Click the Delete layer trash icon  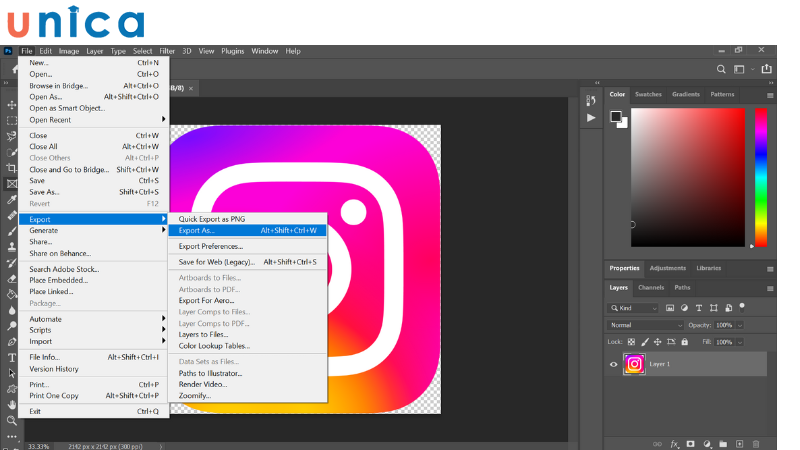point(756,443)
